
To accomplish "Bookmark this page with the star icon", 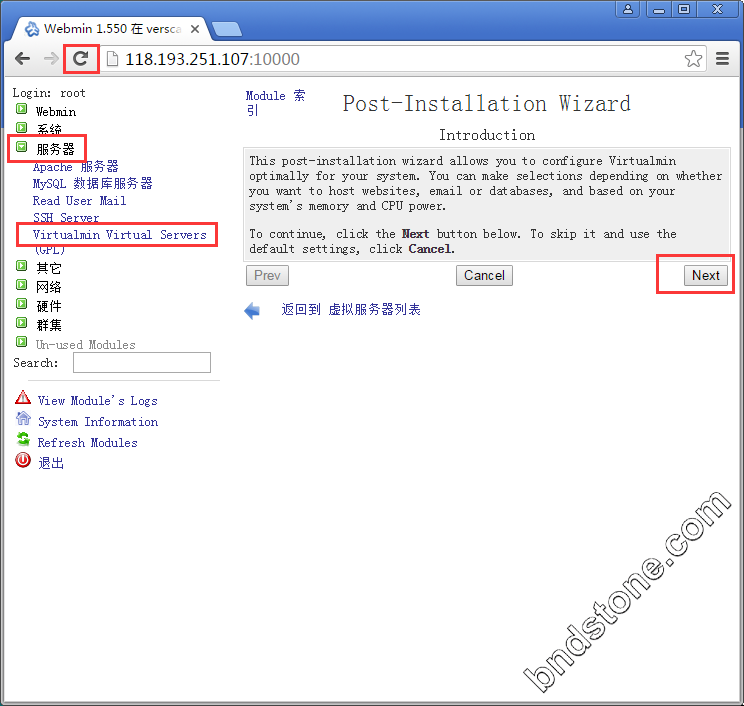I will (x=693, y=59).
